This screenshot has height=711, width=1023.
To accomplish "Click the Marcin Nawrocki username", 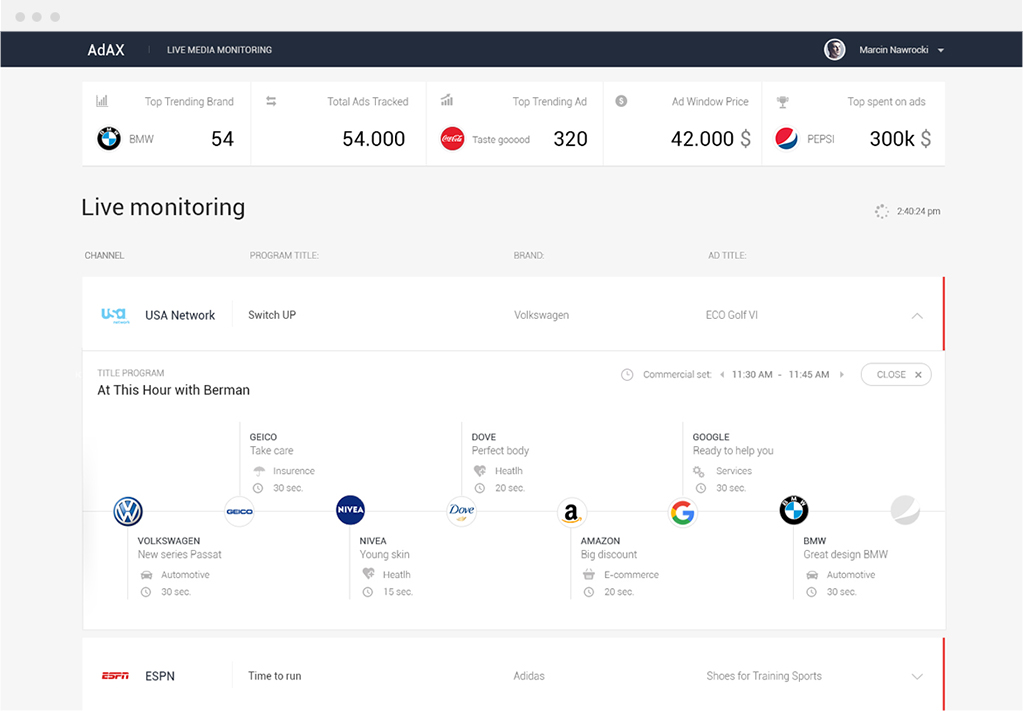I will pyautogui.click(x=893, y=50).
